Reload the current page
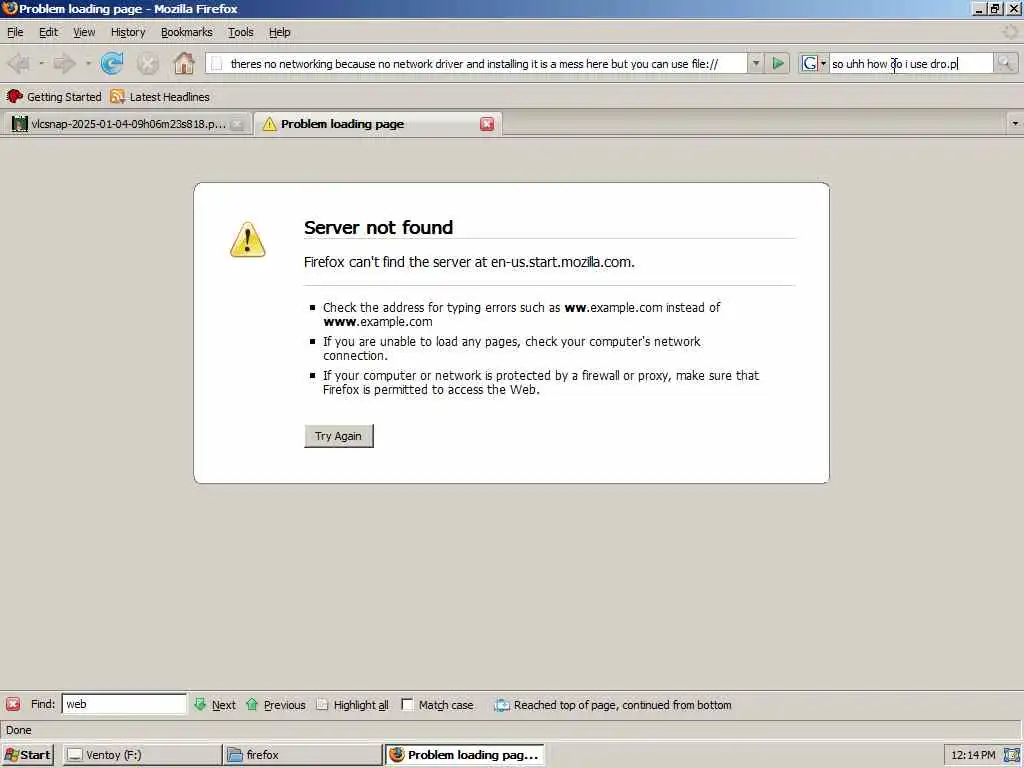Screen dimensions: 1024x768 coord(112,63)
